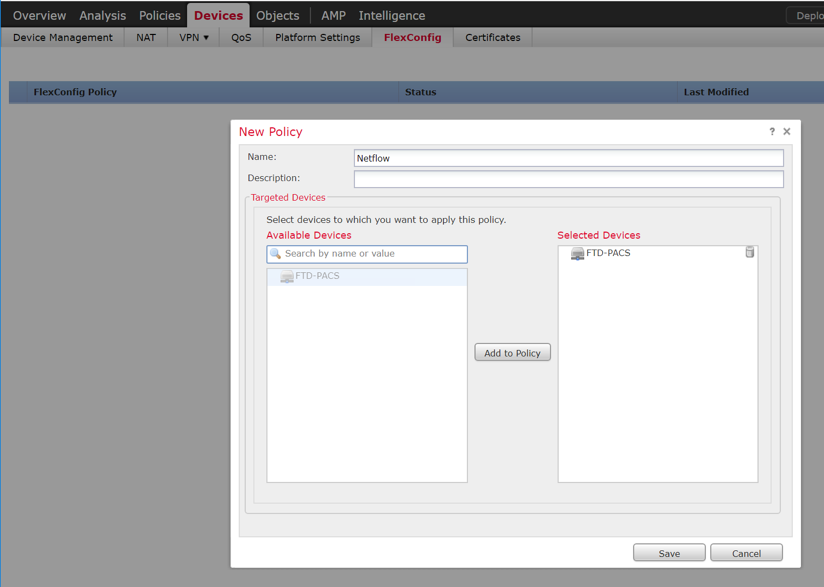Open the Objects menu
Image resolution: width=824 pixels, height=587 pixels.
[x=277, y=15]
